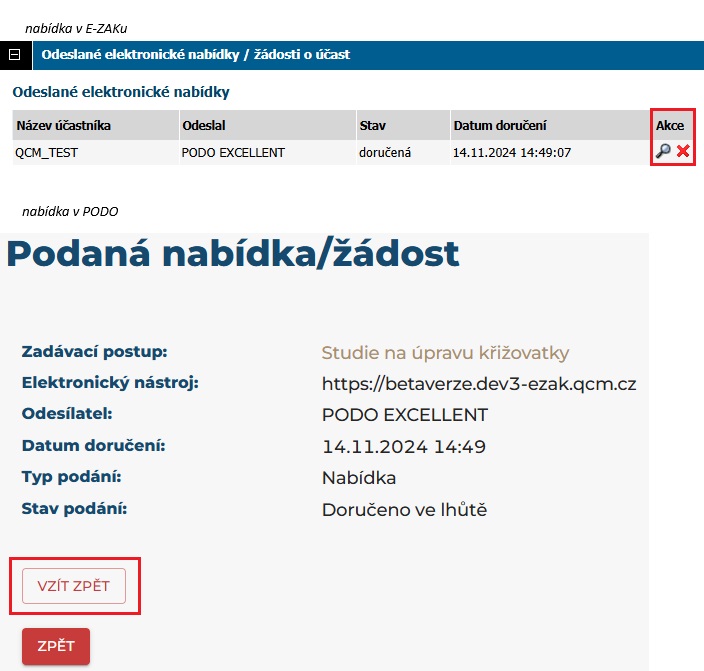The image size is (704, 671).
Task: Click the PODO EXCELLENT cell in table
Action: 233,153
